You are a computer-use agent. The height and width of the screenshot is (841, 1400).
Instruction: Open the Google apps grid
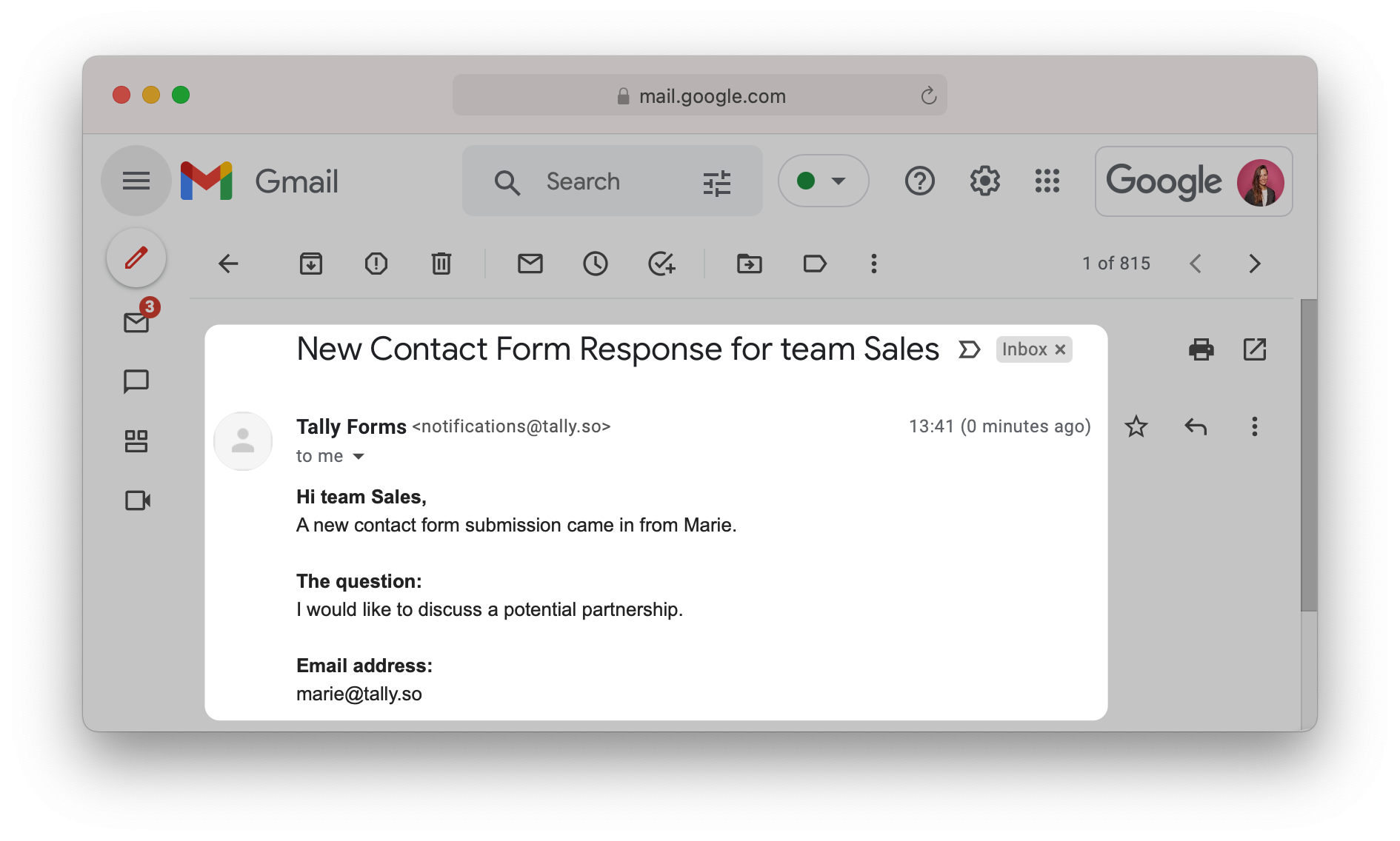1047,181
